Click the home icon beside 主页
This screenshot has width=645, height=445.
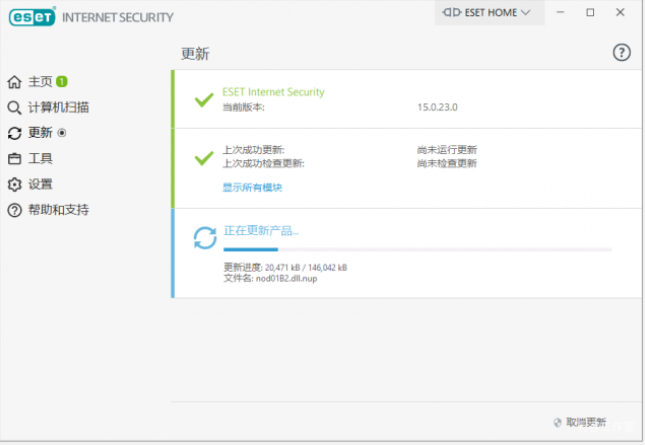(14, 81)
